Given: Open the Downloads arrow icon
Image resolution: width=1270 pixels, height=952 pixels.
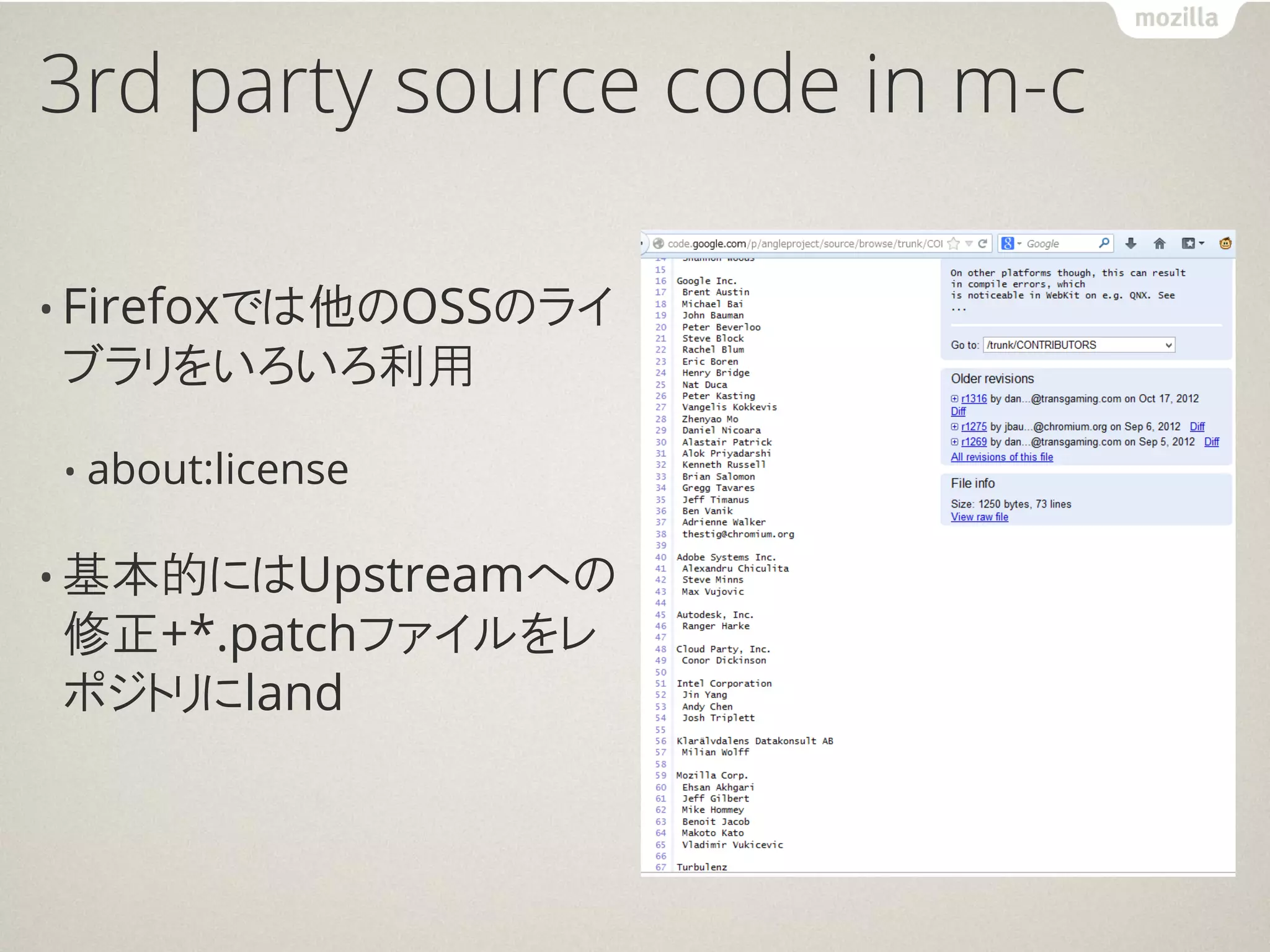Looking at the screenshot, I should (1130, 244).
